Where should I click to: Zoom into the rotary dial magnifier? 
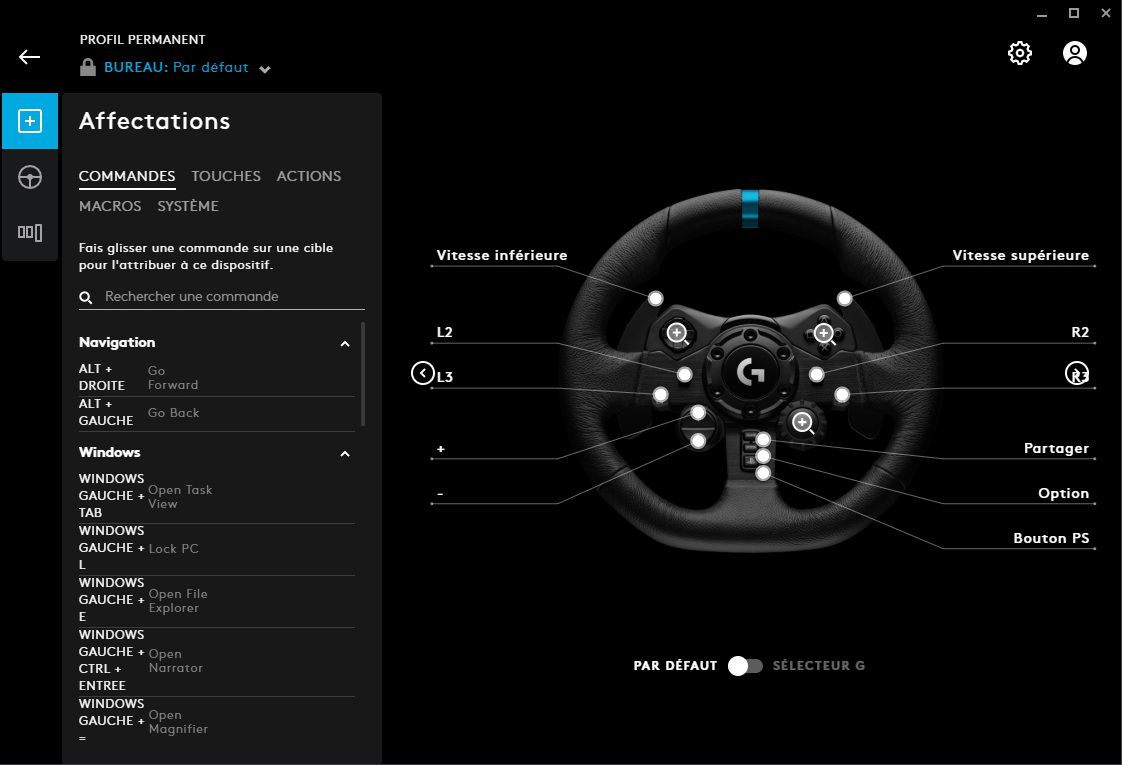802,423
